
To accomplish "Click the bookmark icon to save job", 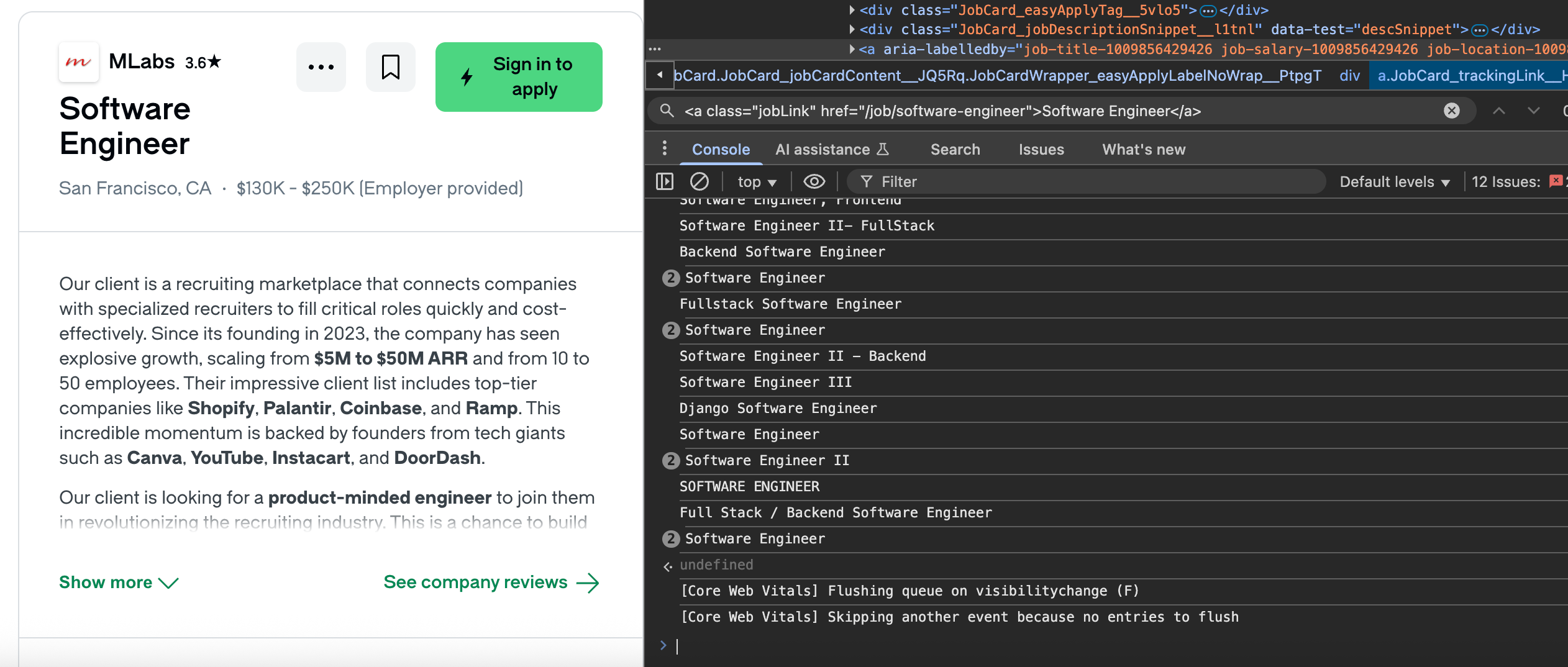I will click(x=390, y=67).
